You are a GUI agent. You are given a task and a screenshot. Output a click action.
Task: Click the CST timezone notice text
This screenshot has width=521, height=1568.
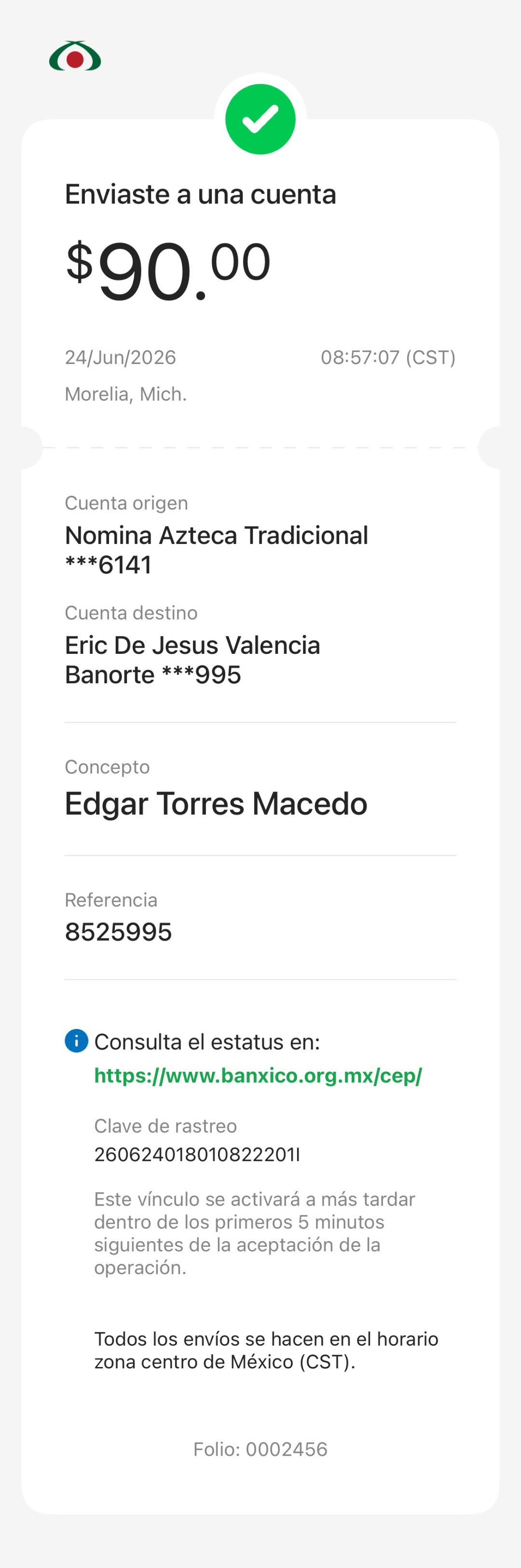coord(266,1350)
